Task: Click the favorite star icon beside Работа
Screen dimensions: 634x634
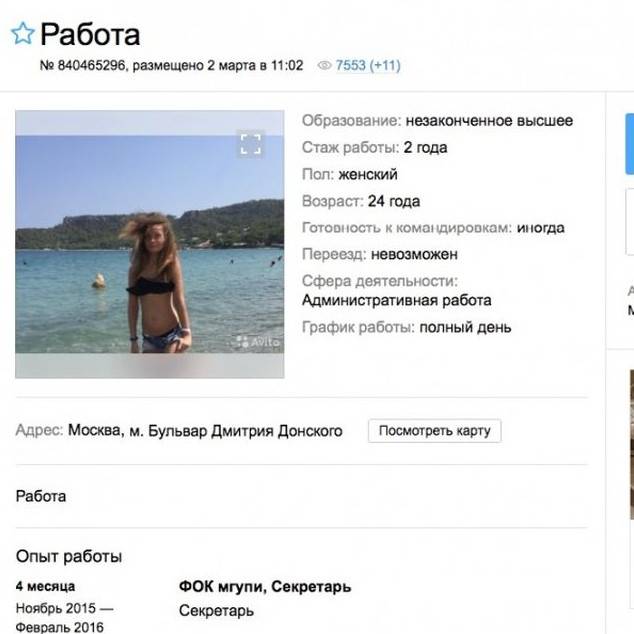Action: pyautogui.click(x=22, y=35)
